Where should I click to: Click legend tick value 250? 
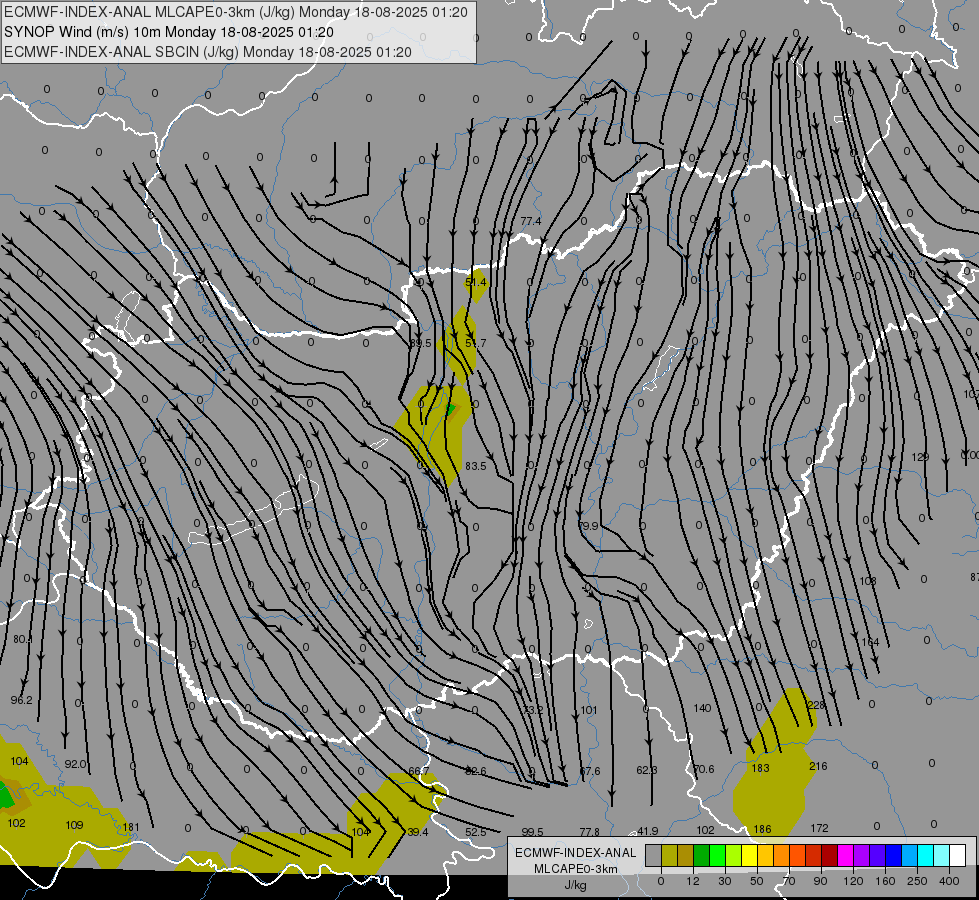(917, 881)
